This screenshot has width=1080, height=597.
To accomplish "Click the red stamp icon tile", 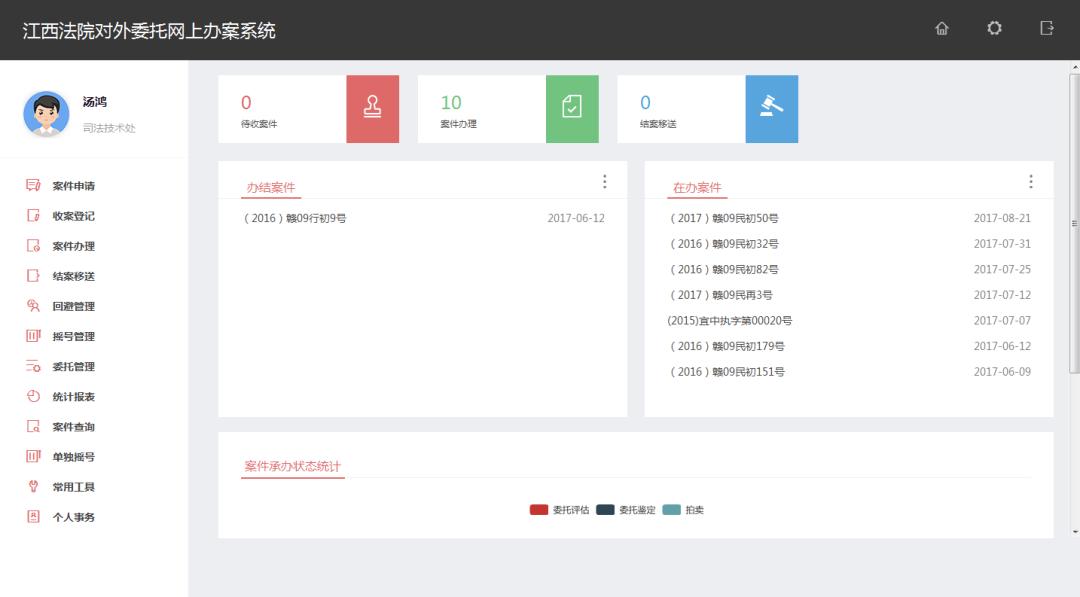I will point(372,108).
